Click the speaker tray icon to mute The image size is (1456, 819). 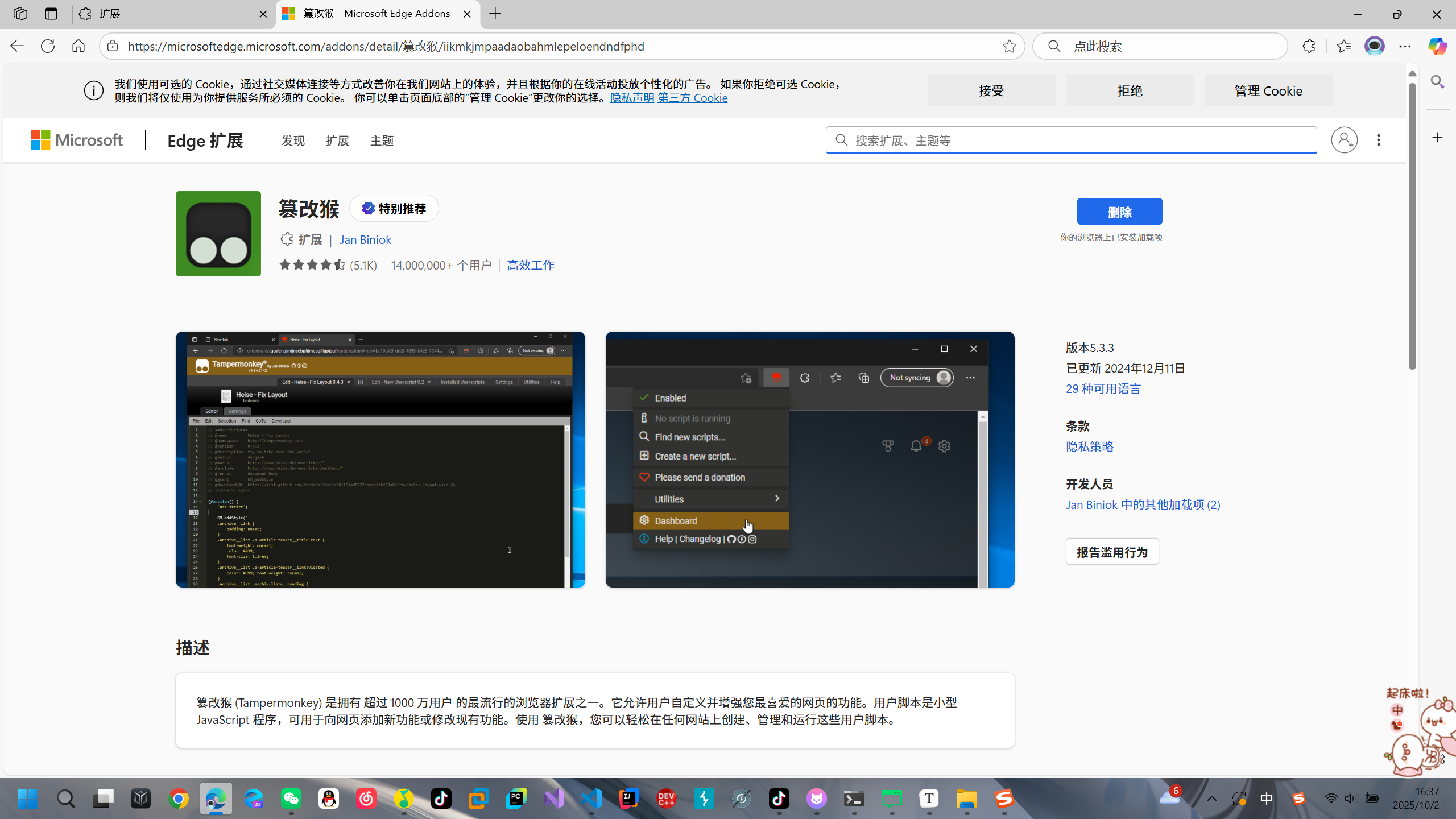click(x=1350, y=799)
